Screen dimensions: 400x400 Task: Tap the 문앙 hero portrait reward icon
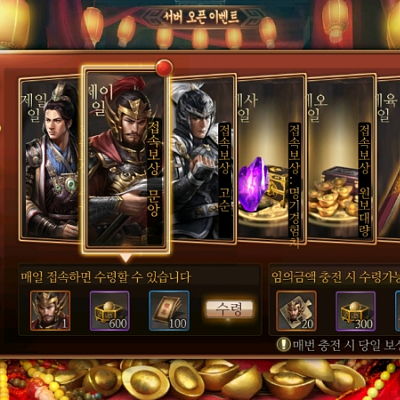pyautogui.click(x=50, y=311)
